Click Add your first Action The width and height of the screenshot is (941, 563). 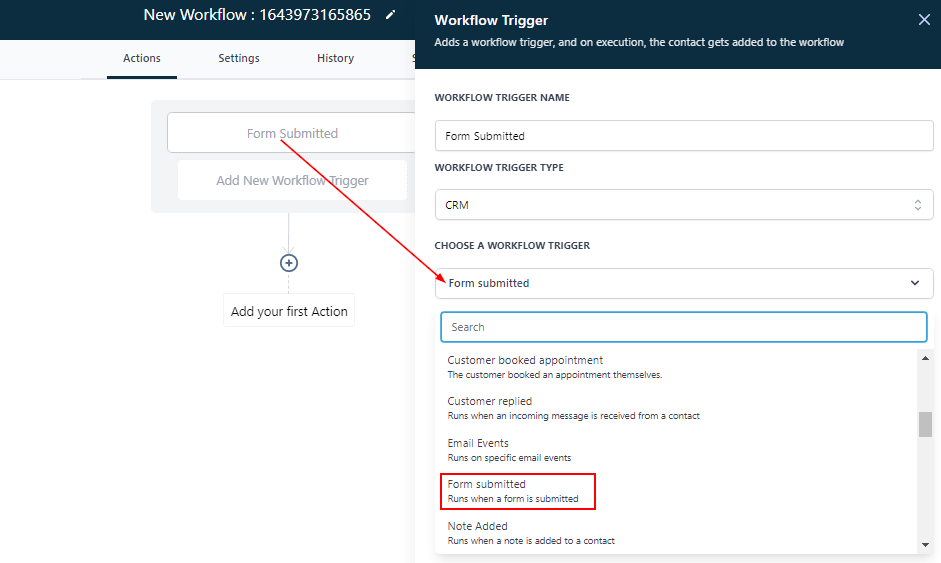(x=289, y=311)
